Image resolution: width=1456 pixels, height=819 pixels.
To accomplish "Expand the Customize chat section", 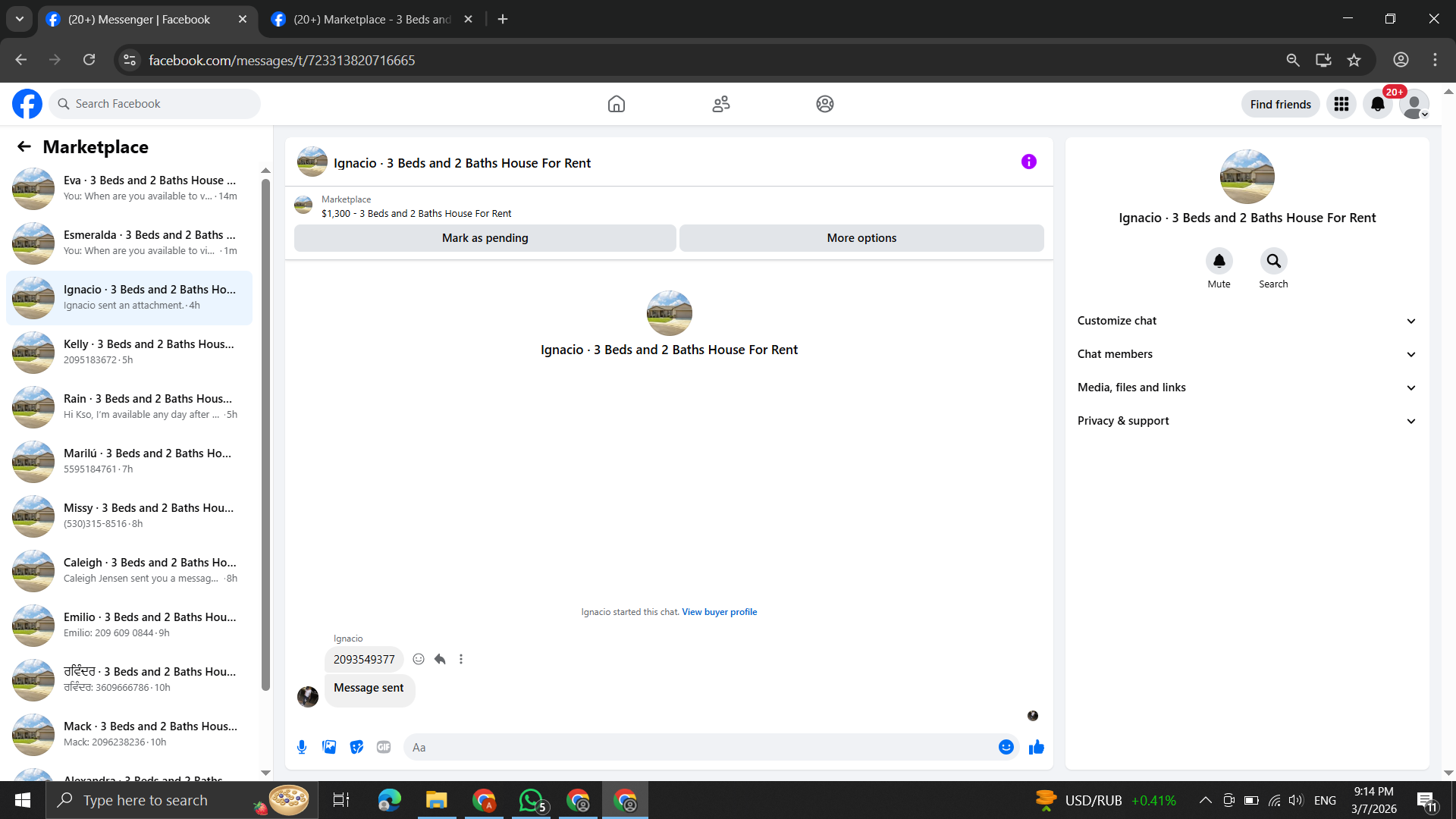I will pyautogui.click(x=1247, y=321).
